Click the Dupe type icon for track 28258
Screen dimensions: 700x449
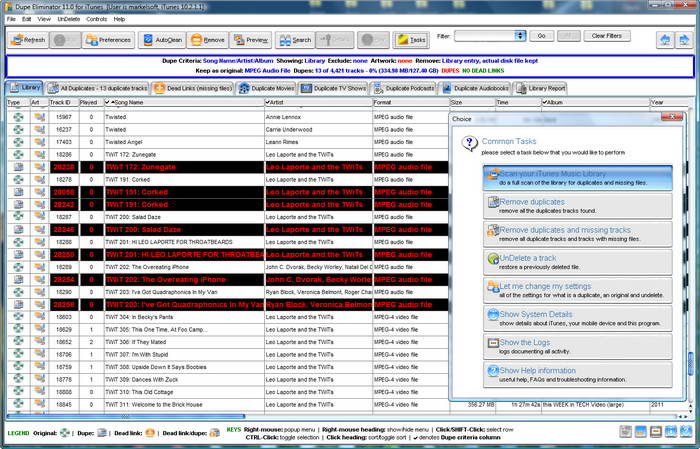(x=18, y=304)
